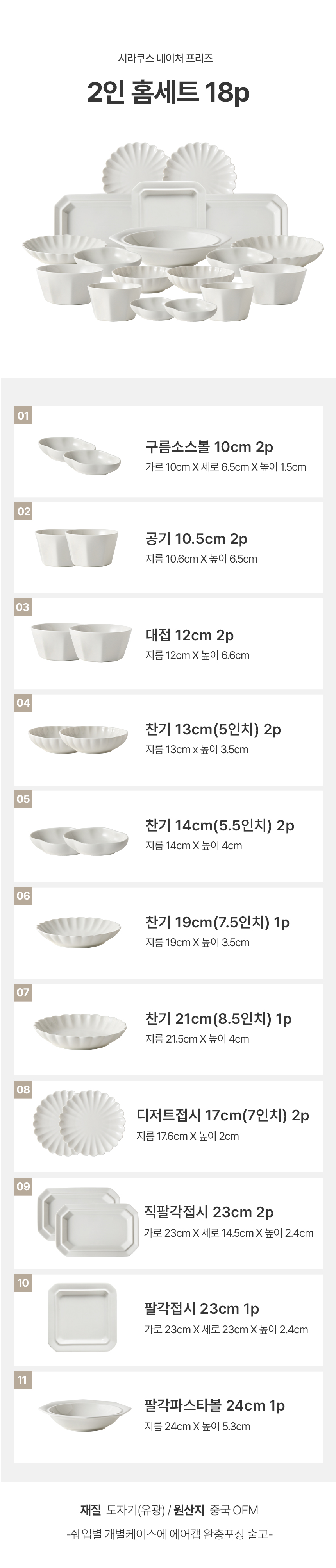336x1568 pixels.
Task: Click the 09 number badge
Action: [x=23, y=1186]
